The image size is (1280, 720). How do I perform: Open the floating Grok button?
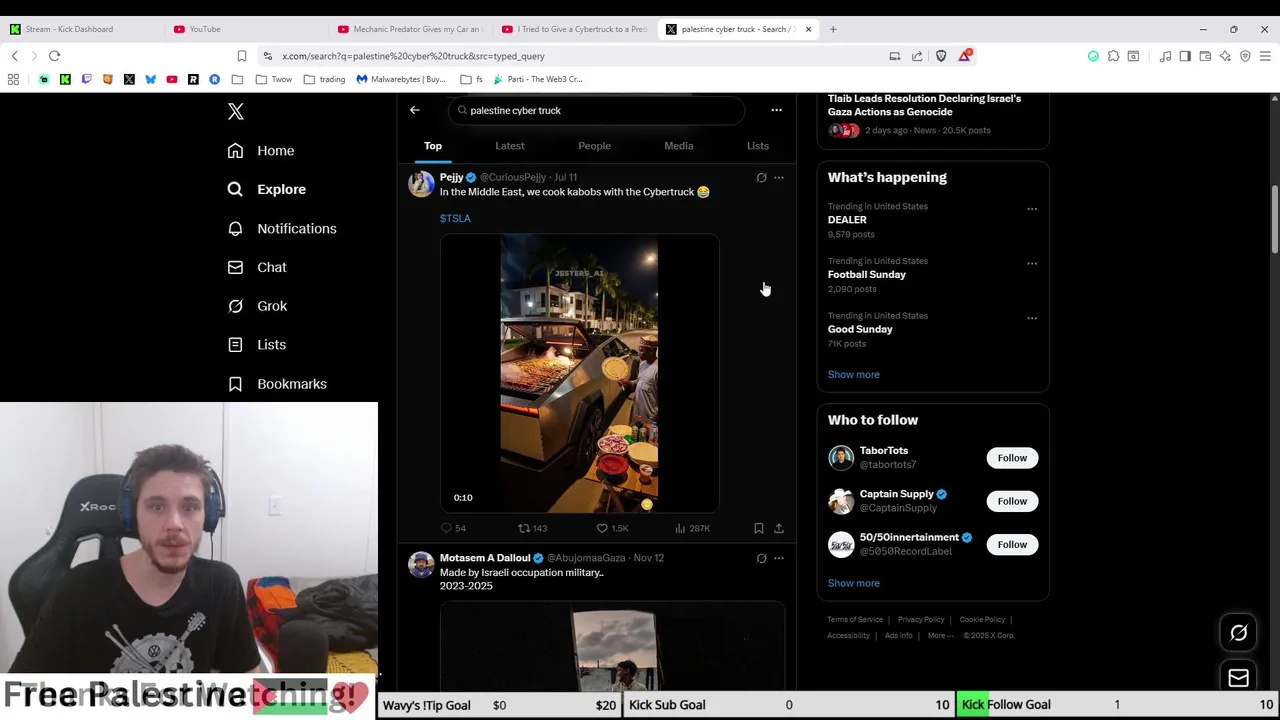tap(1238, 633)
